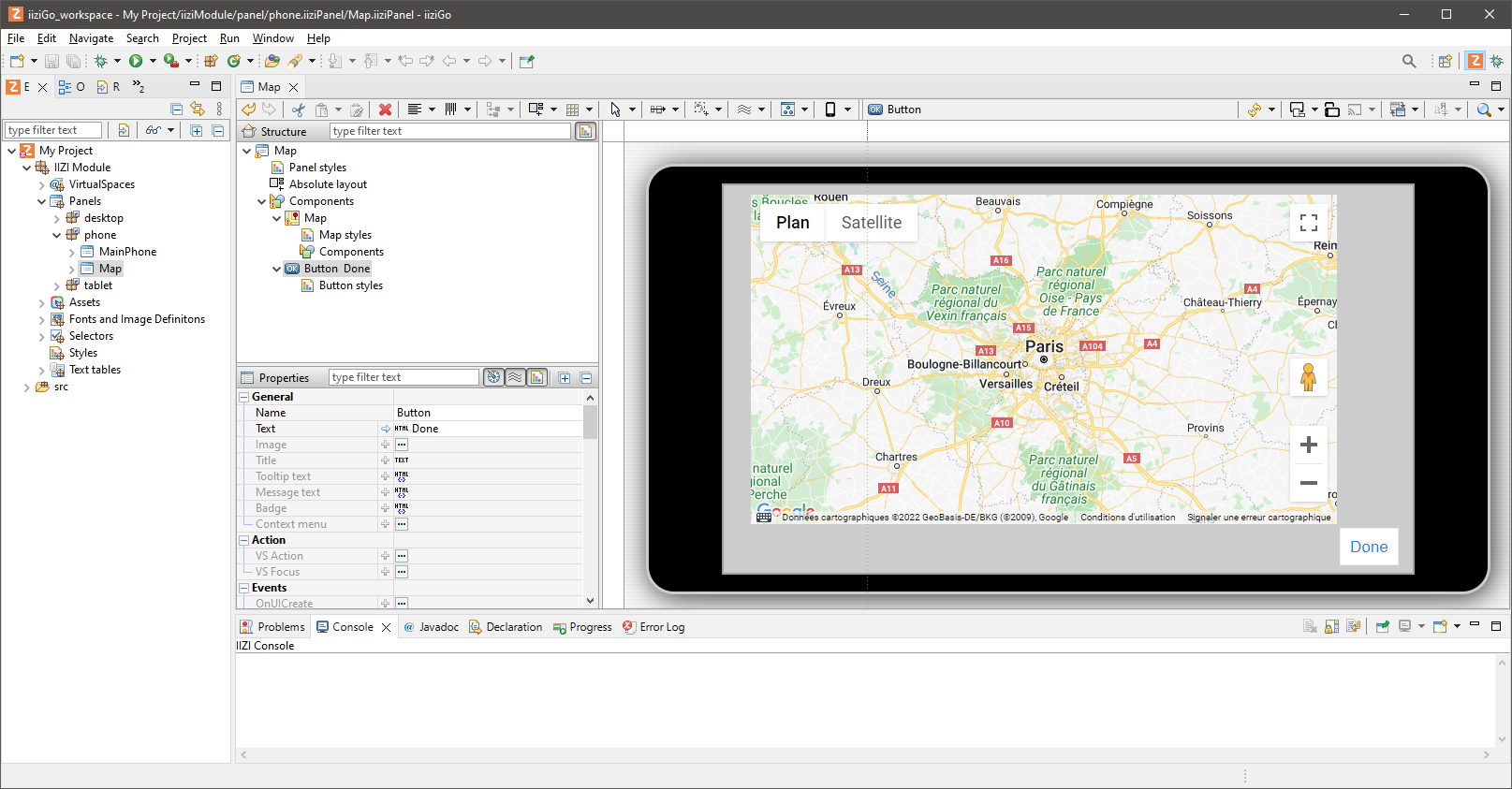Viewport: 1512px width, 789px height.
Task: Click Signaler une erreur cartographique link
Action: (1258, 517)
